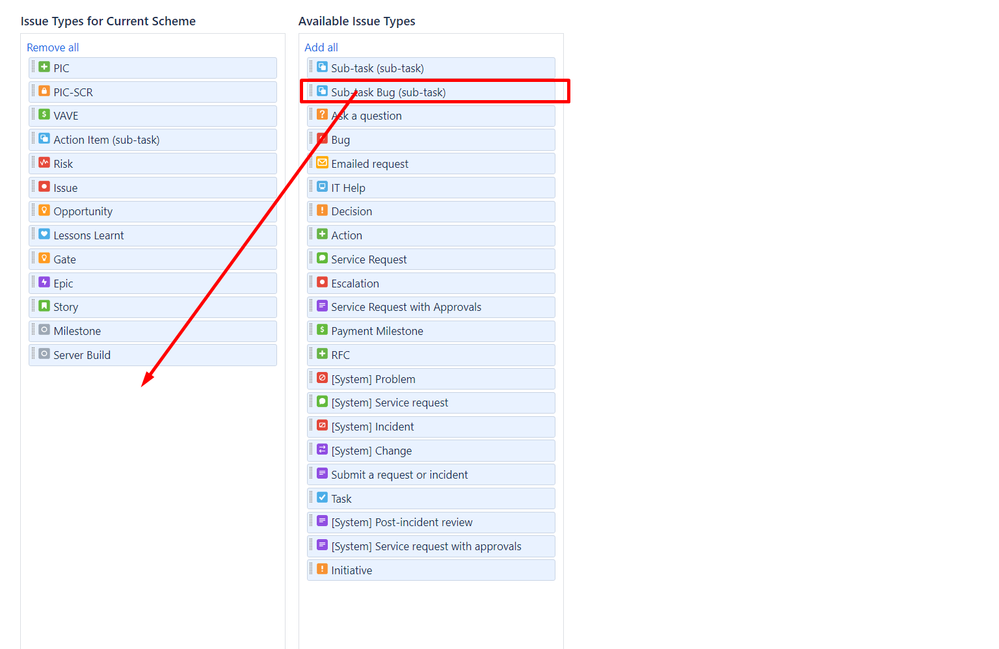Select the [System] Problem row
This screenshot has width=999, height=649.
click(431, 379)
